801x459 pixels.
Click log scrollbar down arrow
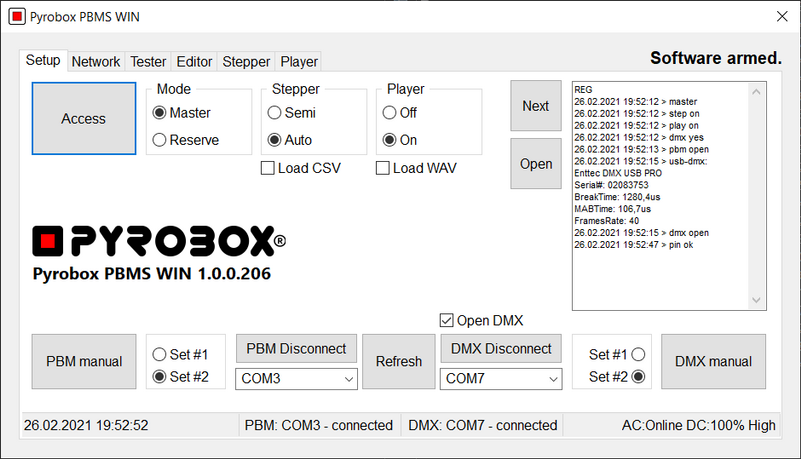coord(757,300)
